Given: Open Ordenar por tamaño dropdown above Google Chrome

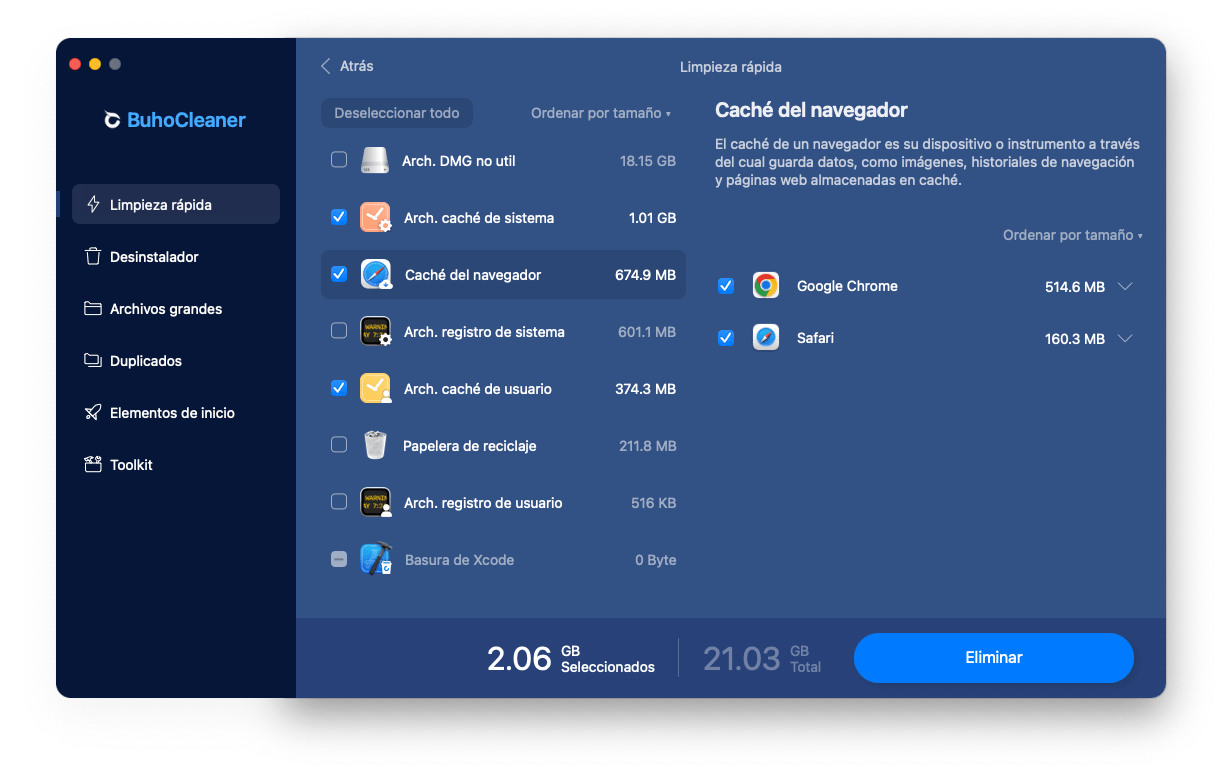Looking at the screenshot, I should coord(1073,235).
